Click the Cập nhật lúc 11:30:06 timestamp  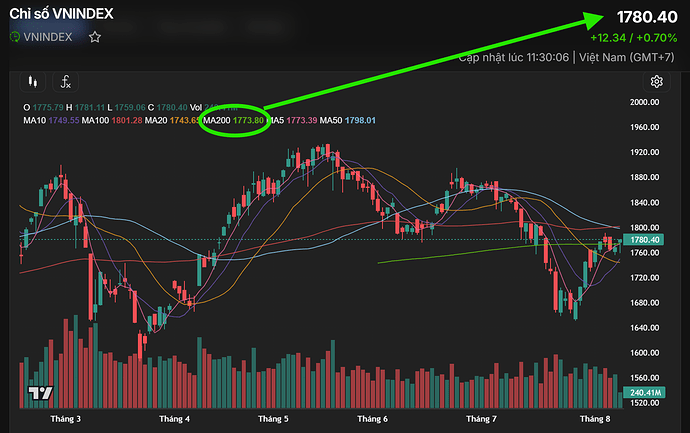coord(514,57)
